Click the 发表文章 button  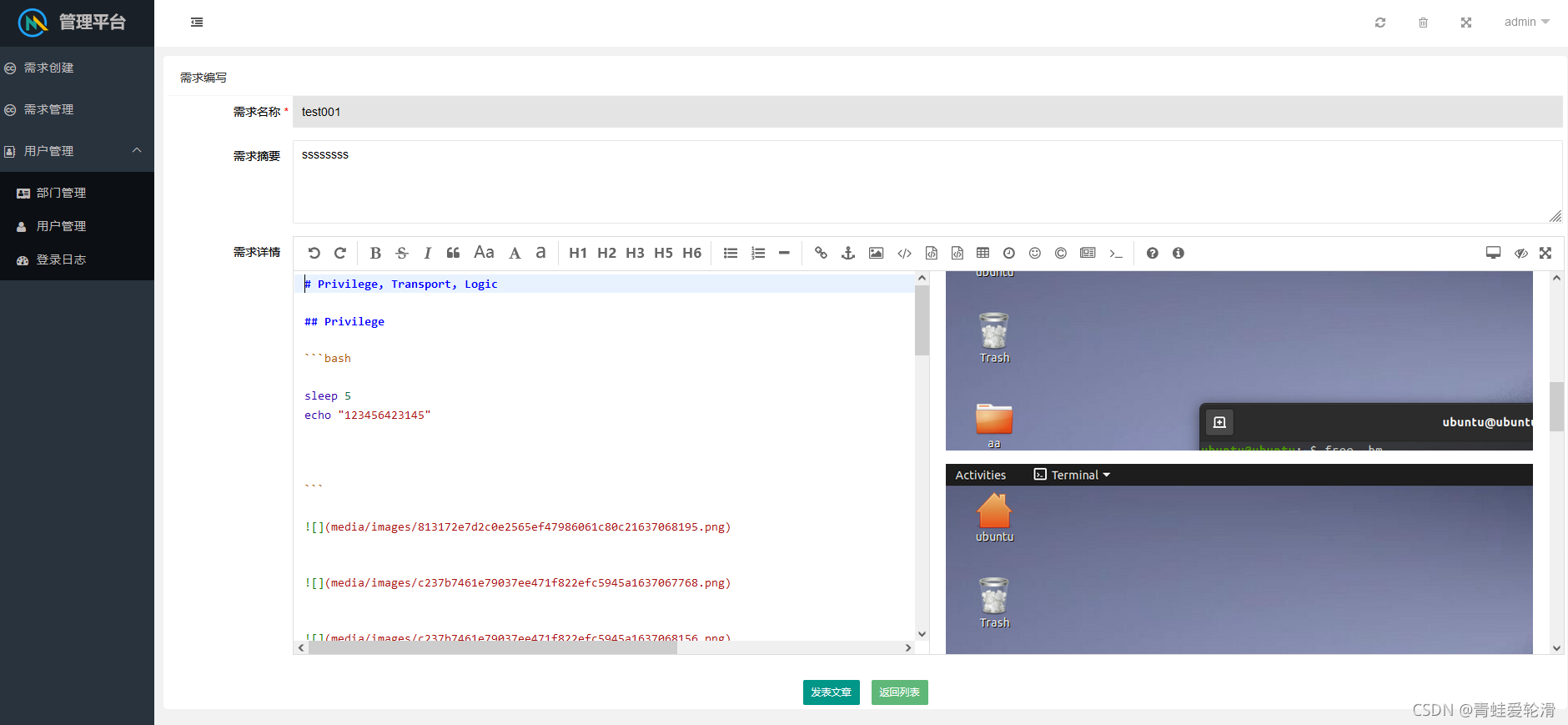pyautogui.click(x=831, y=692)
